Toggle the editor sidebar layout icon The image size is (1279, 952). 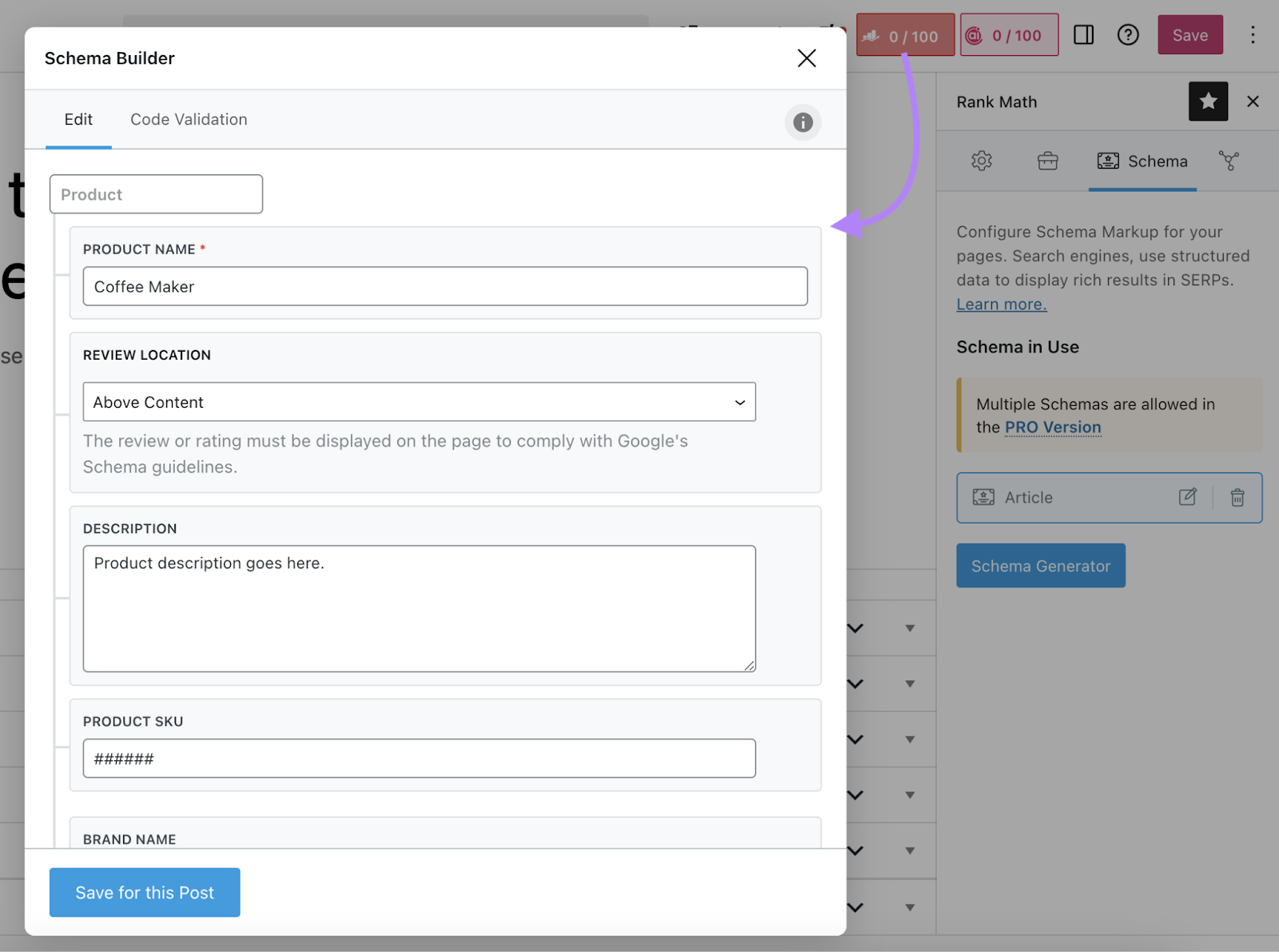(1083, 35)
